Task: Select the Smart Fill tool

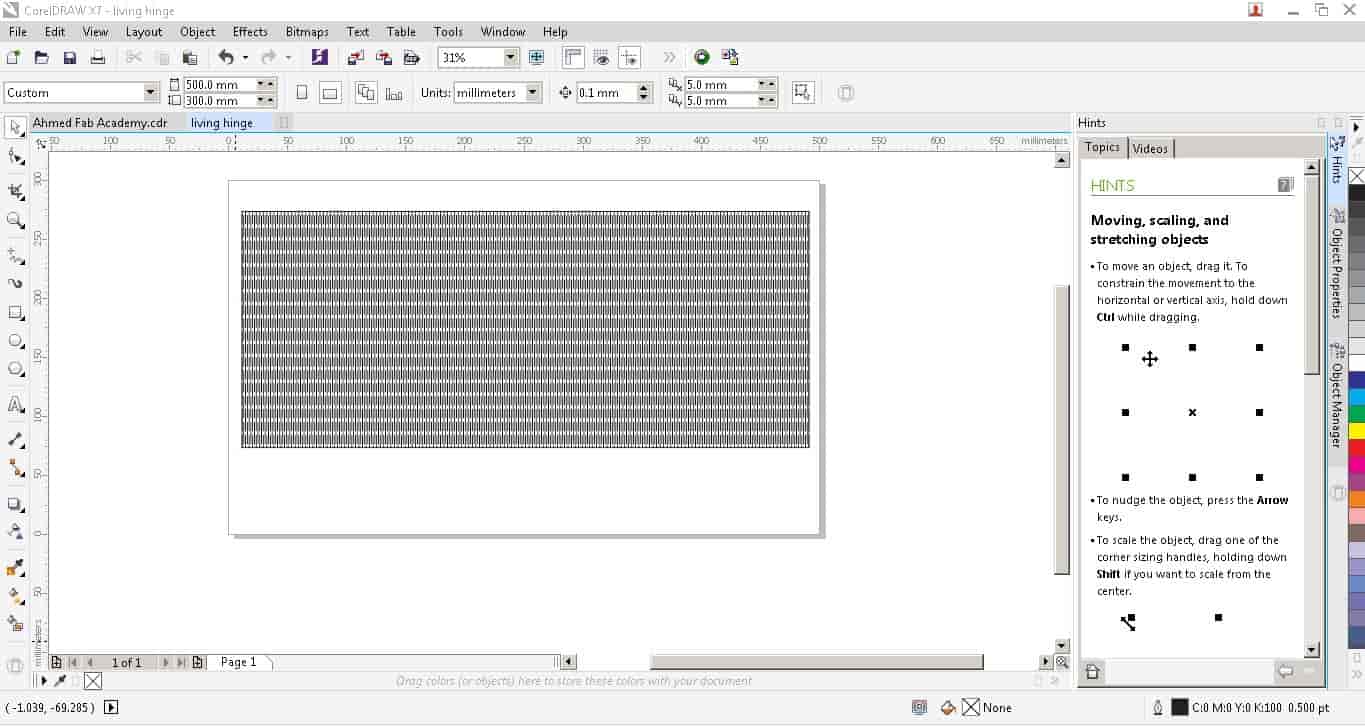Action: click(x=16, y=623)
